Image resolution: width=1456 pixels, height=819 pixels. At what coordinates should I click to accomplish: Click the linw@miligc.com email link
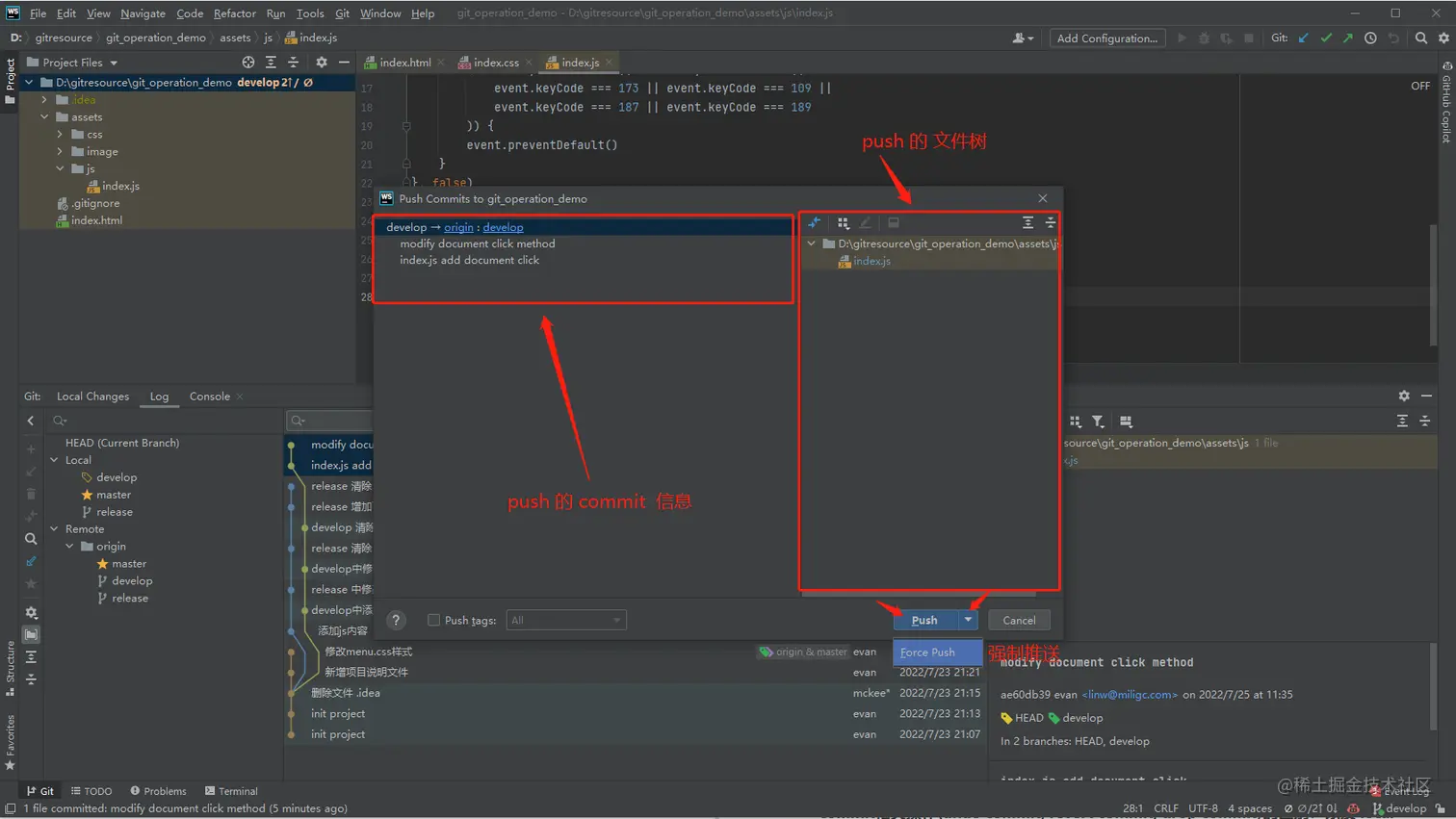tap(1130, 695)
